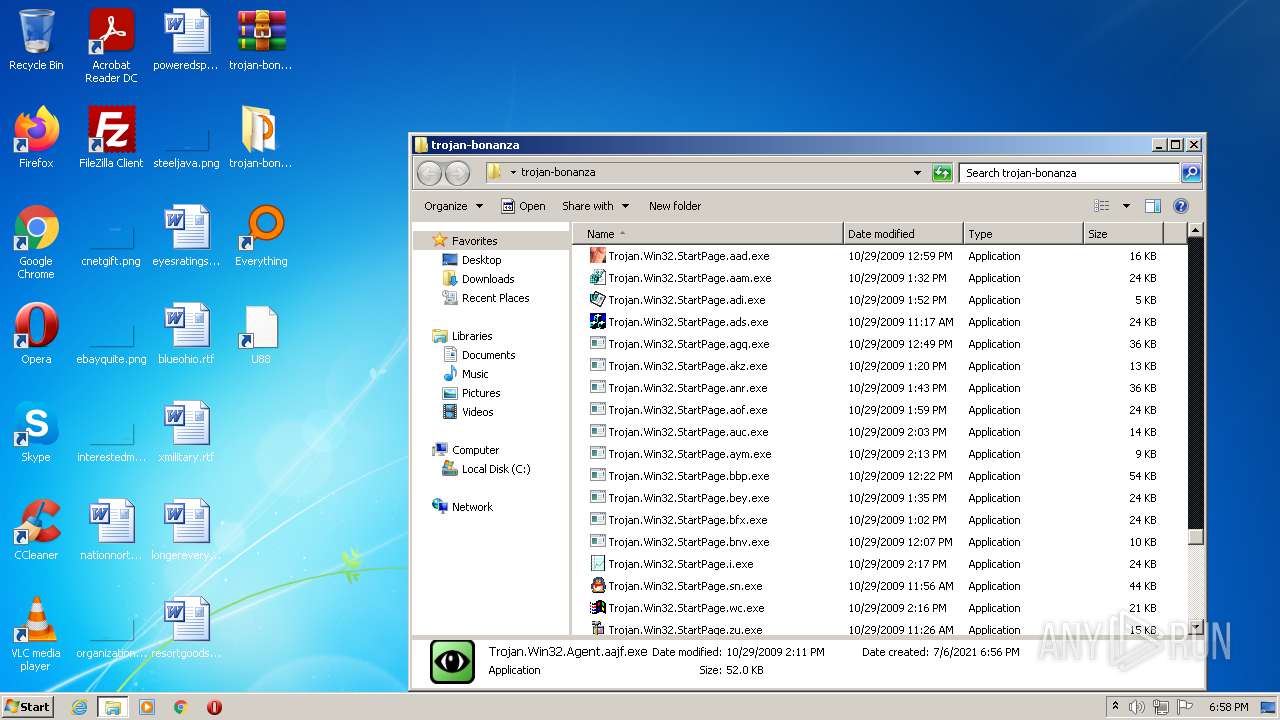Click the taskbar clock showing 6:58 PM
This screenshot has height=720, width=1280.
pos(1228,707)
